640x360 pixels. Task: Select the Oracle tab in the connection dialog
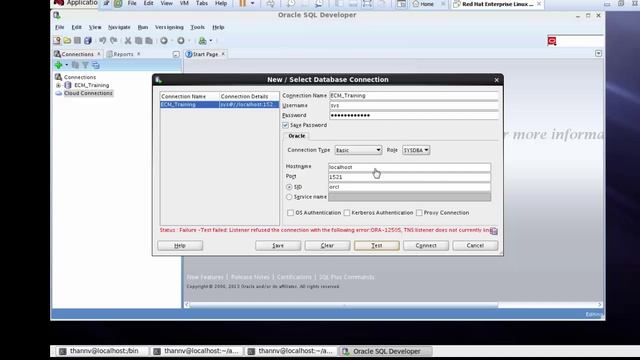coord(297,136)
